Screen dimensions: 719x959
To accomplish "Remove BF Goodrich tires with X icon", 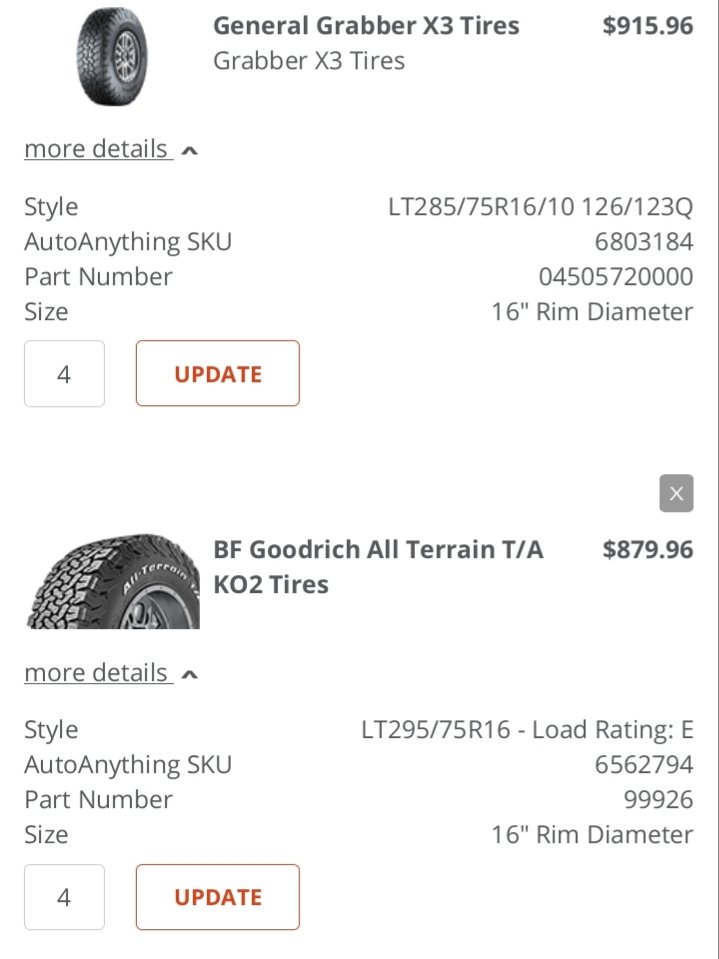I will [x=676, y=493].
